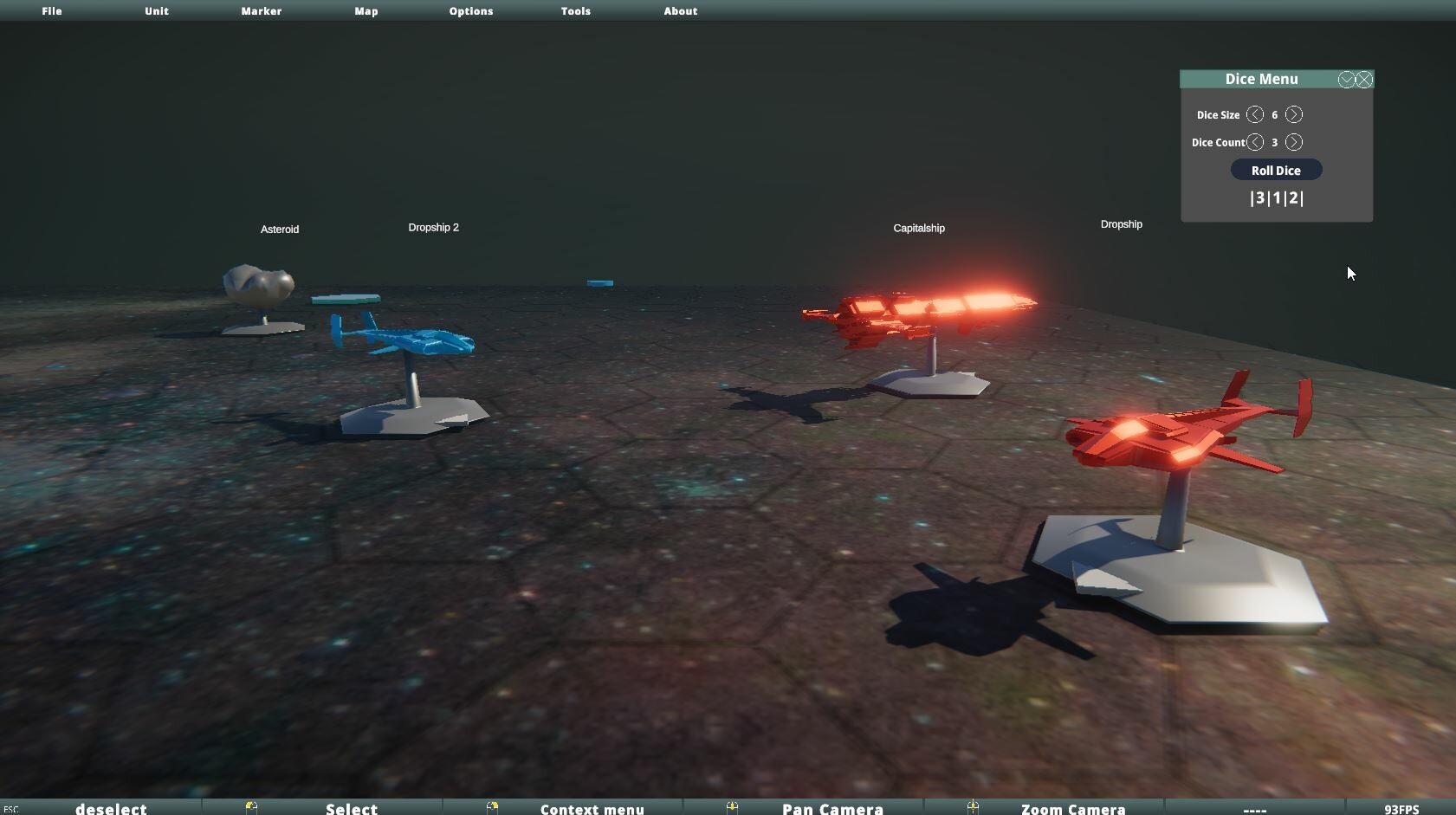The width and height of the screenshot is (1456, 815).
Task: Open the Marker menu
Action: [261, 10]
